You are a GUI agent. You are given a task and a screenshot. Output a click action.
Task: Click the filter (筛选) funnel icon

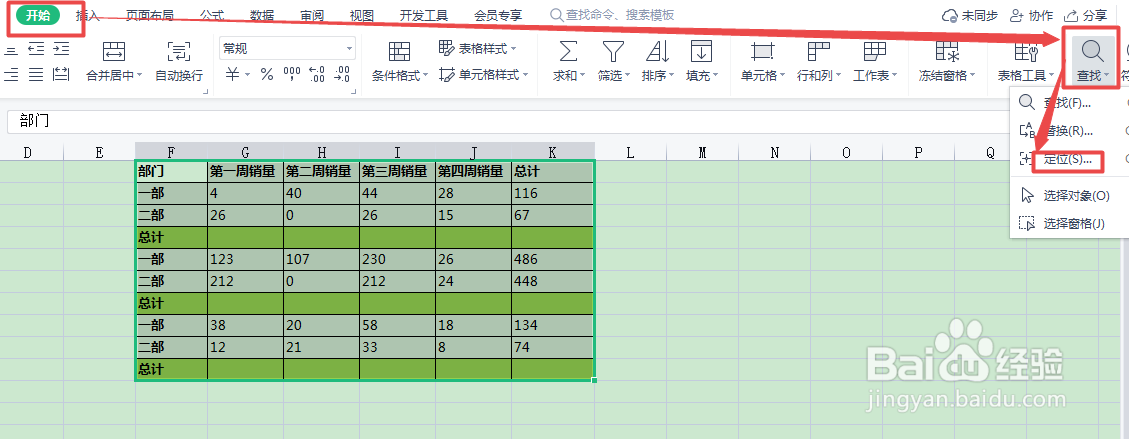pyautogui.click(x=613, y=51)
